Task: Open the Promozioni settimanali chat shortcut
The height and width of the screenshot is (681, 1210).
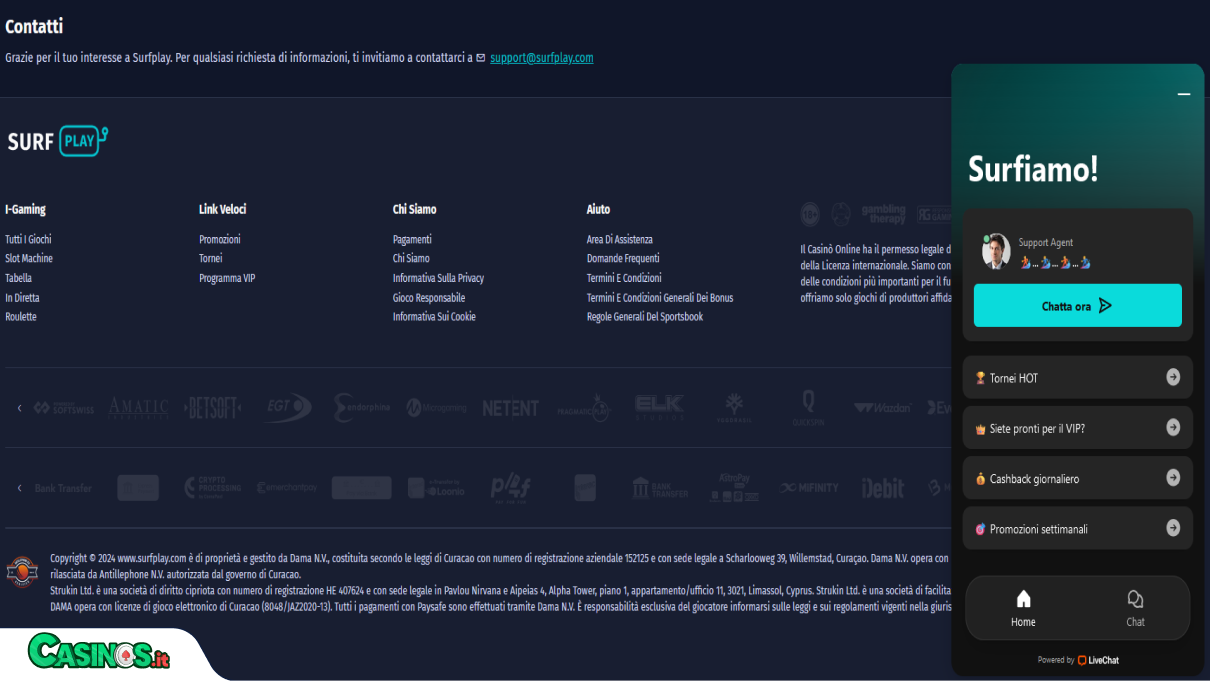Action: pyautogui.click(x=1078, y=528)
